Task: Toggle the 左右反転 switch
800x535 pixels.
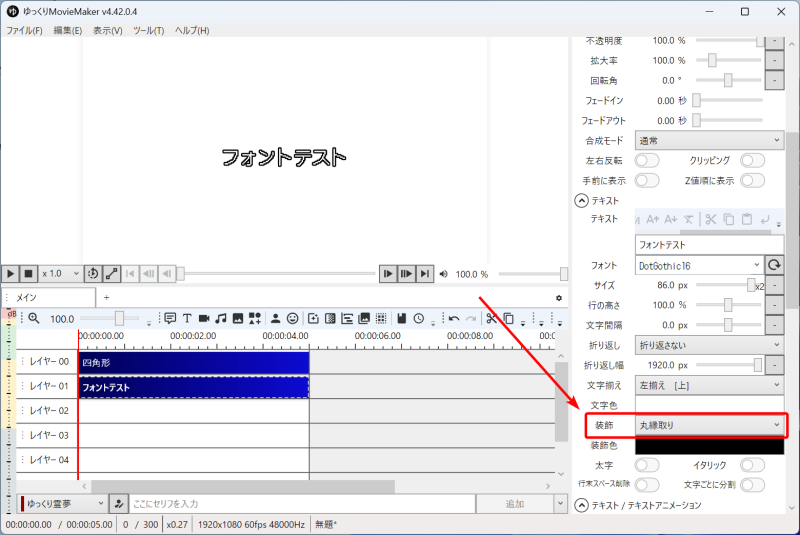Action: (x=647, y=160)
